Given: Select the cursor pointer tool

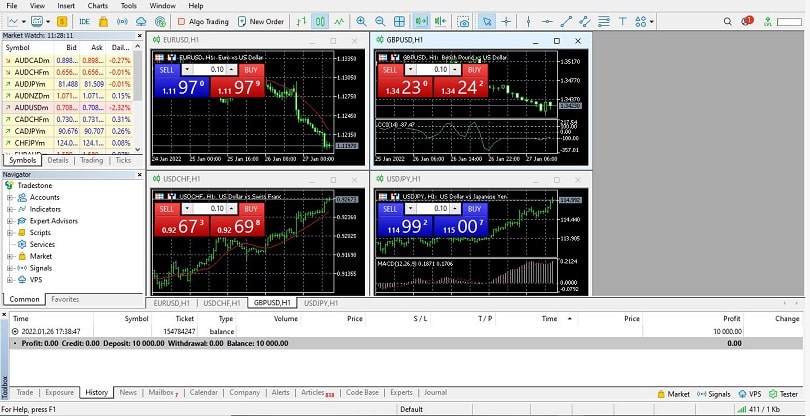Looking at the screenshot, I should pos(487,22).
